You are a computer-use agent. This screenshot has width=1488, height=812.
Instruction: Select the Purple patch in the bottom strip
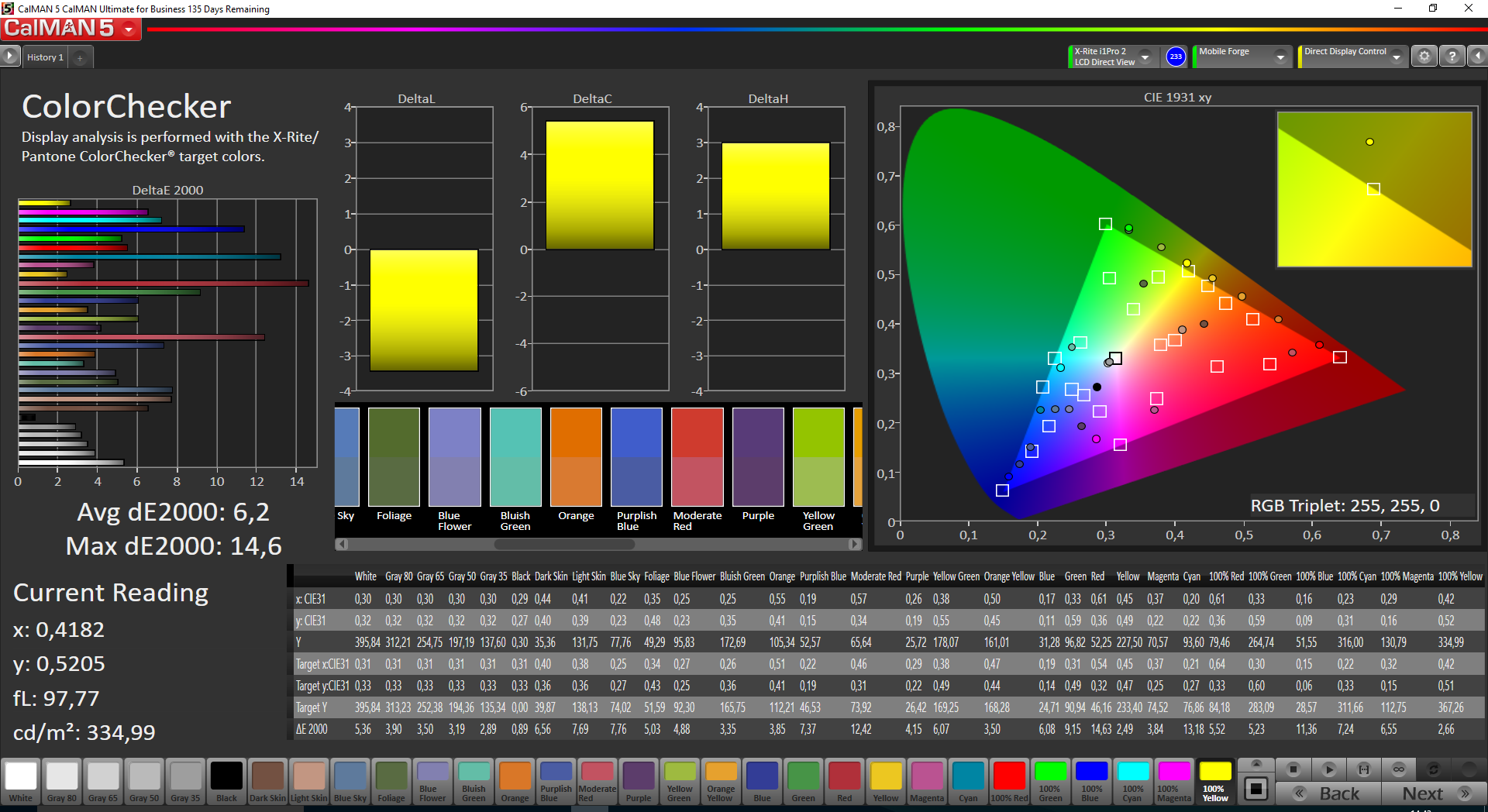click(x=639, y=782)
